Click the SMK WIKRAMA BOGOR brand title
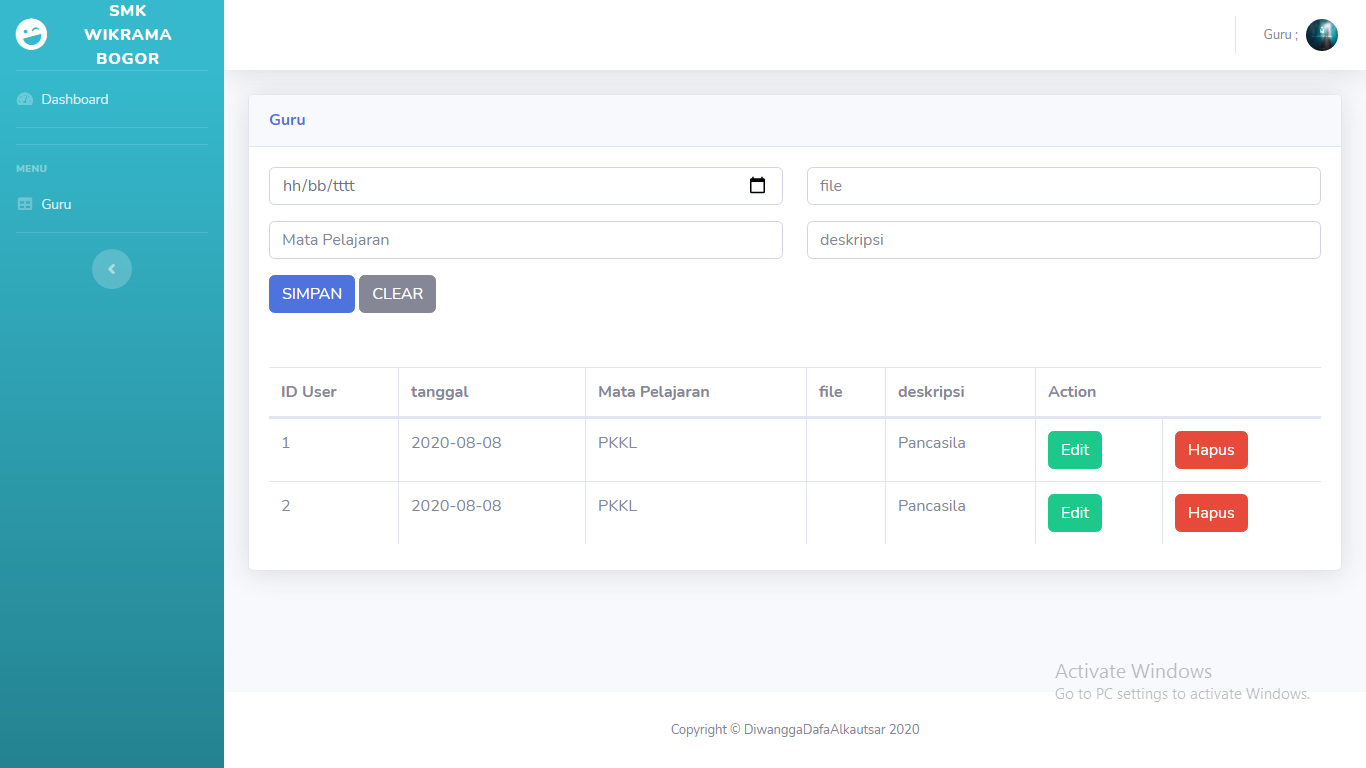The image size is (1366, 768). click(x=128, y=35)
